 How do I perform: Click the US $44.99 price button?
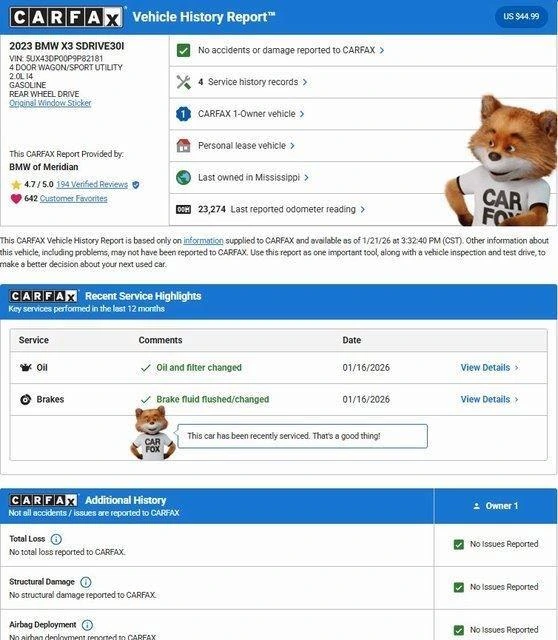(x=521, y=17)
